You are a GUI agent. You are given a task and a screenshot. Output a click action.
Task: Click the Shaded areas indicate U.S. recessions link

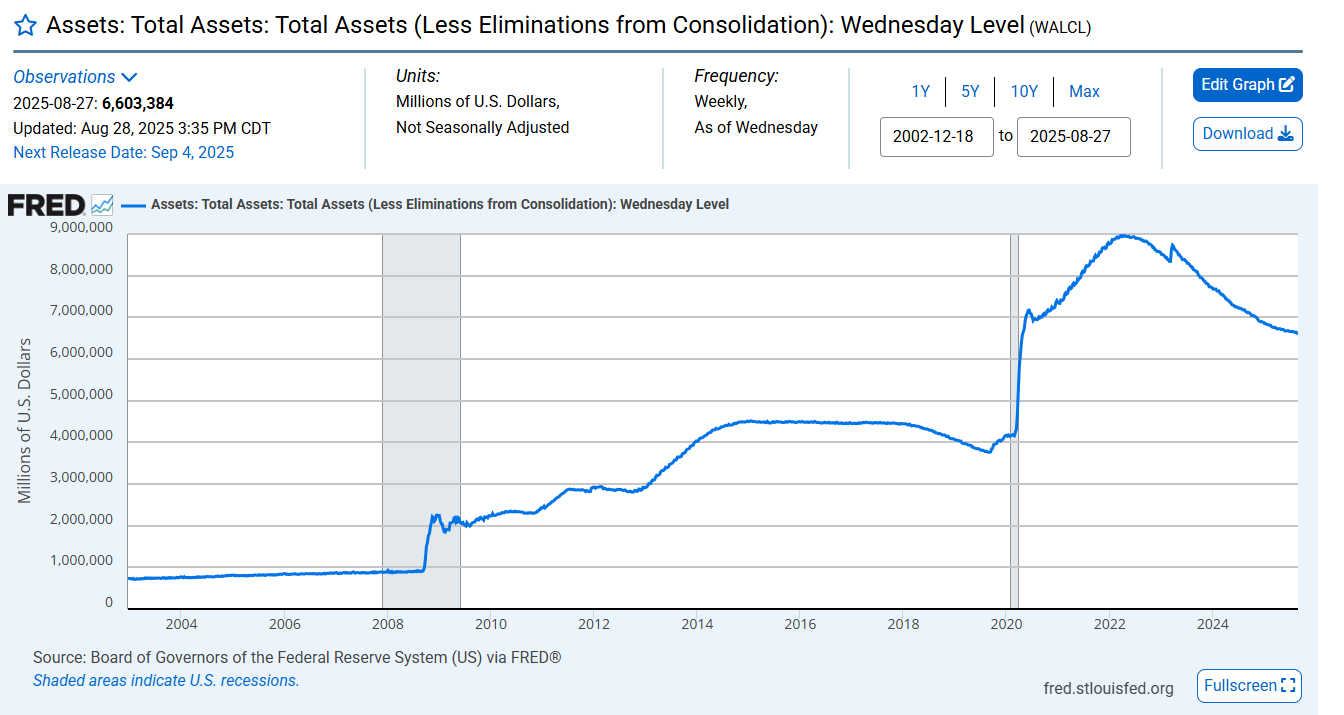pos(166,680)
